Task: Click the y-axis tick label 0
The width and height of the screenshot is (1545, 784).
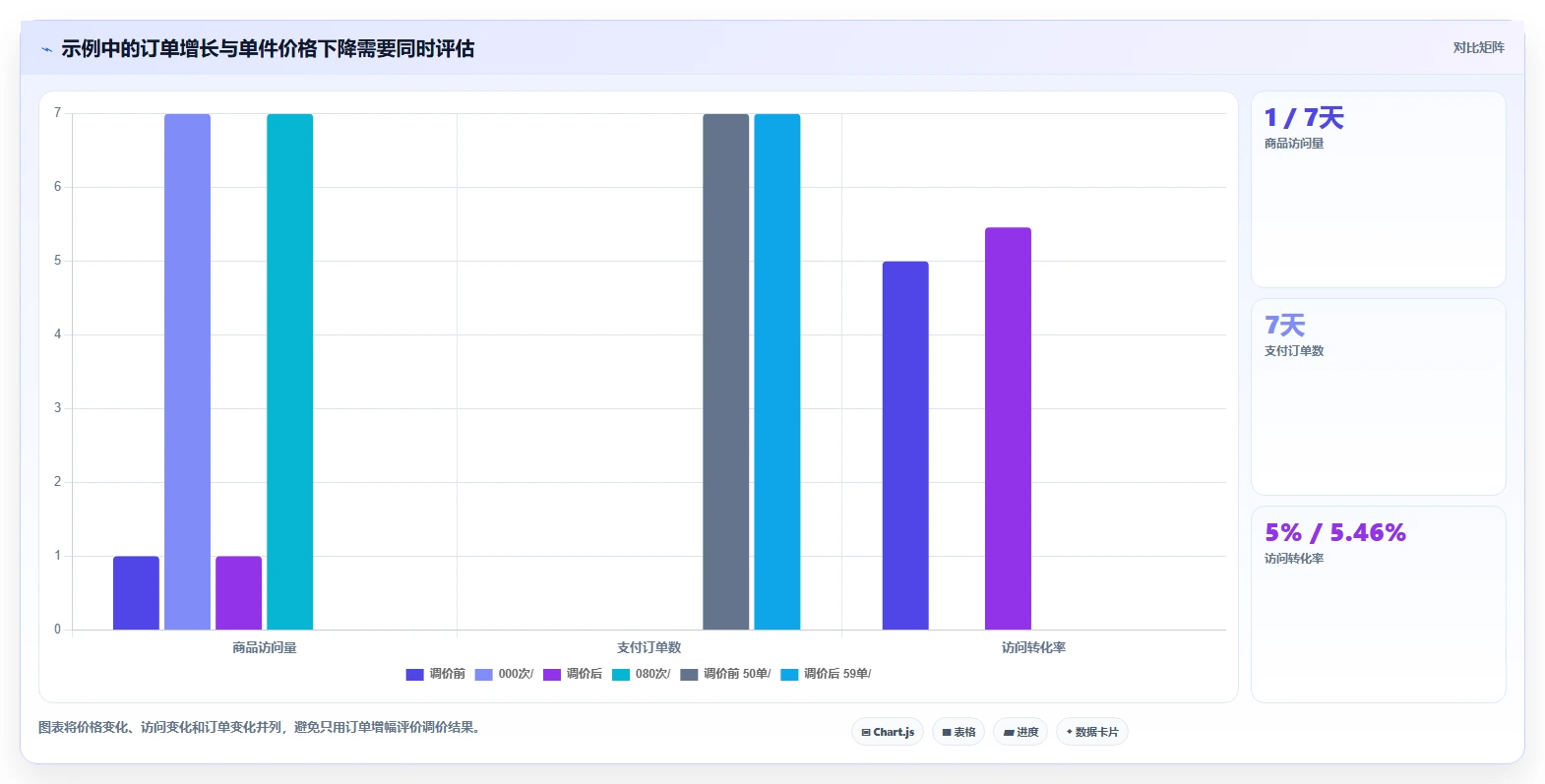Action: pos(57,630)
